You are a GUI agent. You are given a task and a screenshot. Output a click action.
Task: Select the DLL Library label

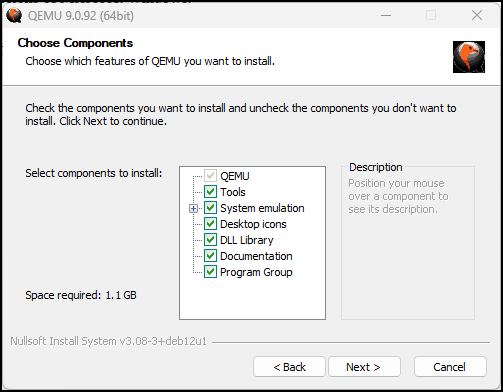(x=247, y=240)
